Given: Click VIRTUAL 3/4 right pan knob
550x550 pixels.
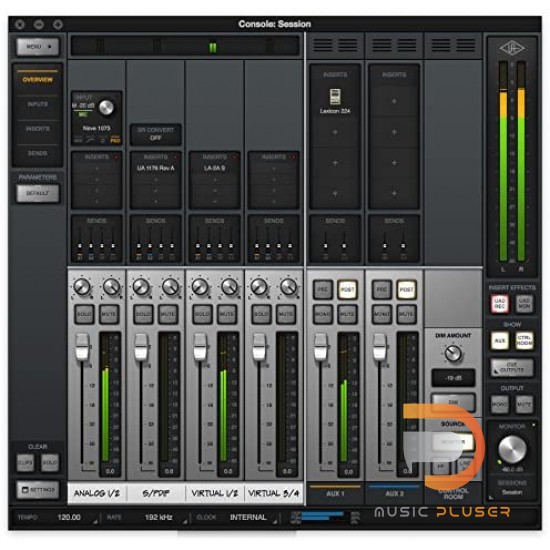Looking at the screenshot, I should (x=288, y=287).
